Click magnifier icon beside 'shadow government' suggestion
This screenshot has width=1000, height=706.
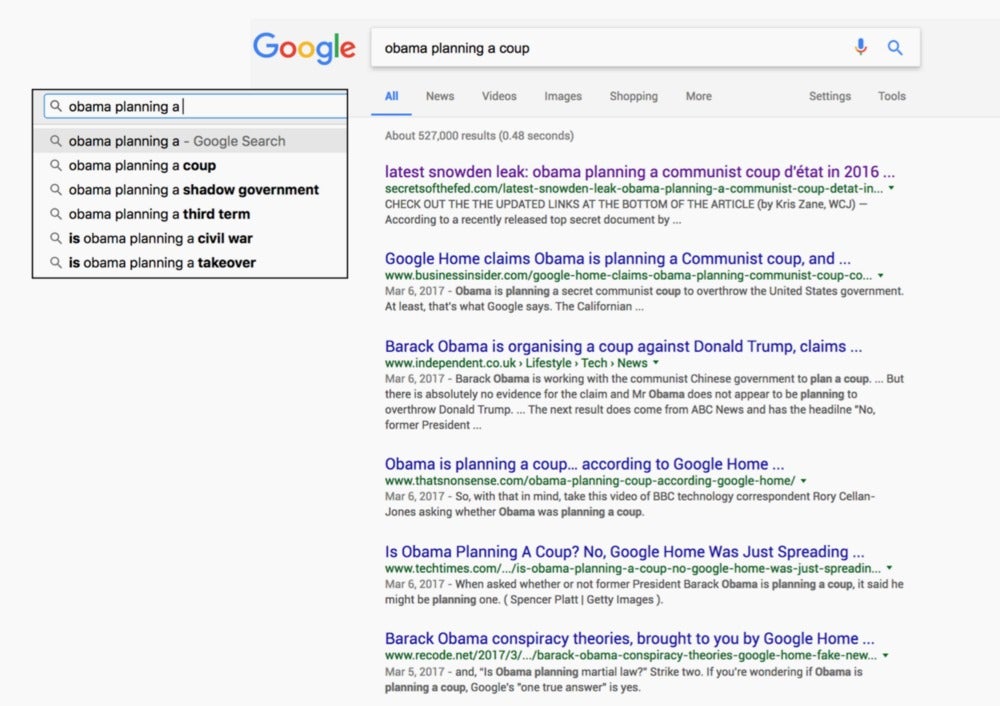tap(56, 189)
